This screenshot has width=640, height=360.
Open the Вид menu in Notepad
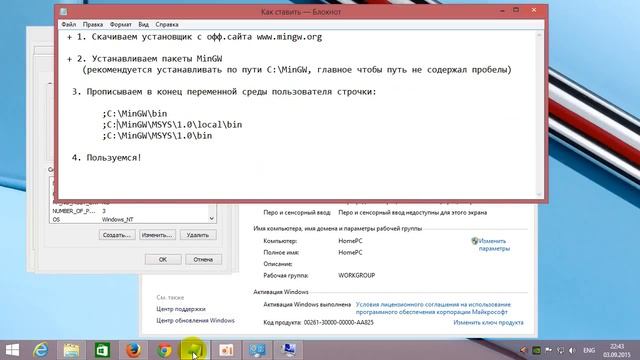[143, 24]
